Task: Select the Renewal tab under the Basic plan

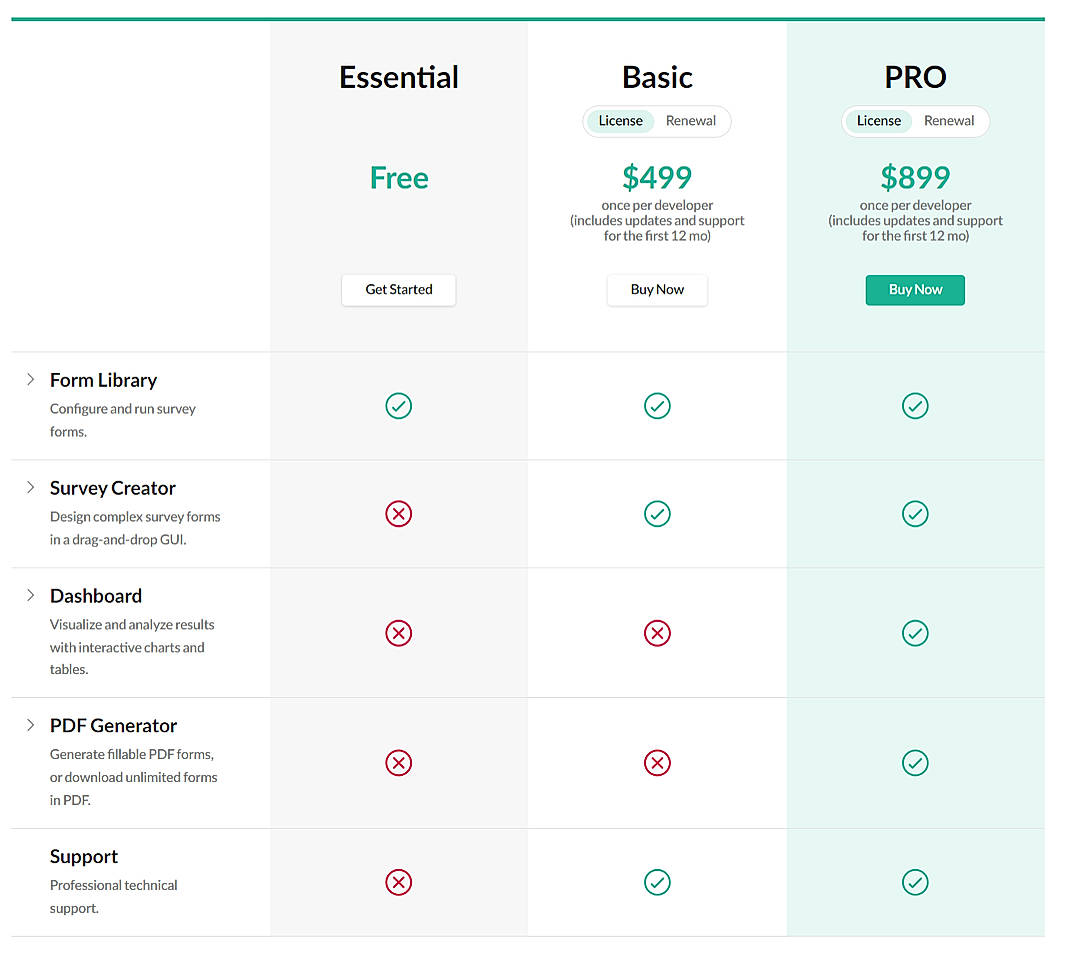Action: pos(691,120)
